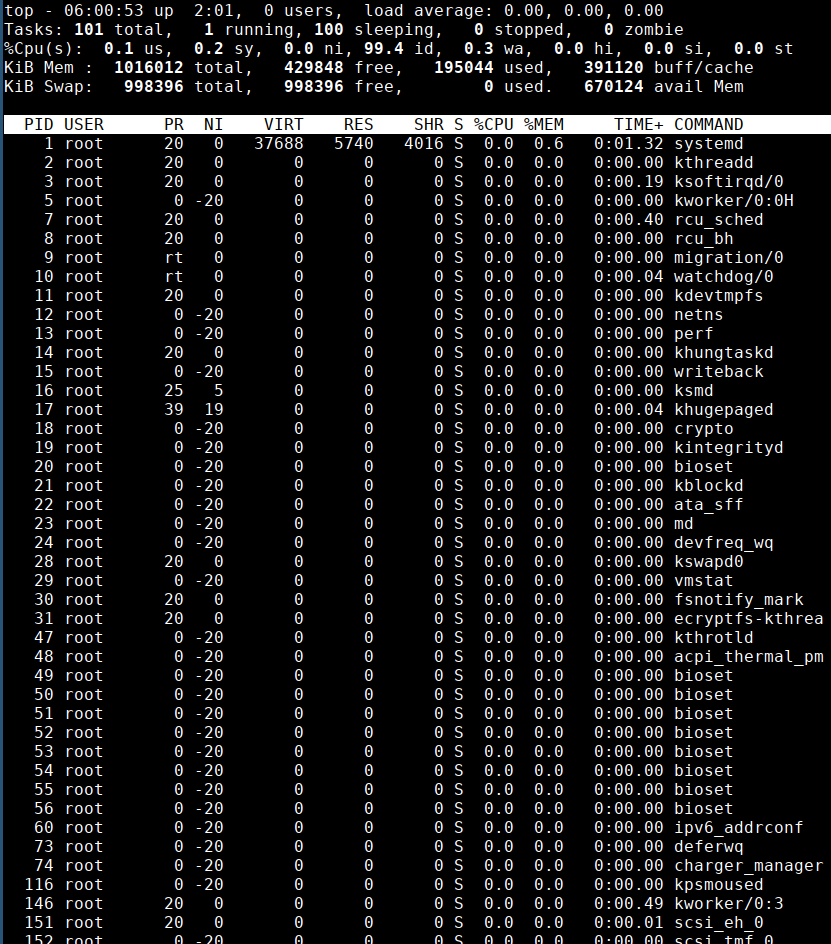This screenshot has width=831, height=944.
Task: Select the 'acpi_thermal_pm' command name
Action: click(749, 656)
